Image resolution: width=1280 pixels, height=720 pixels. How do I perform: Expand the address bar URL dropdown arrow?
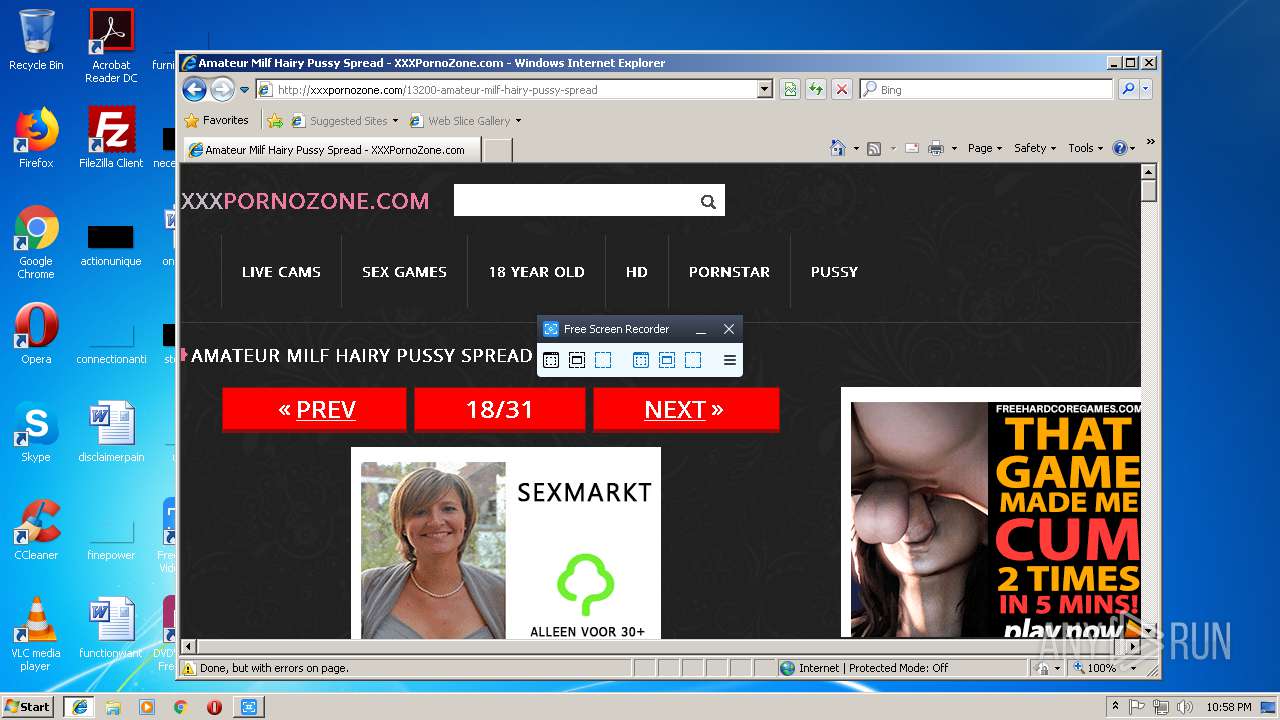click(x=765, y=89)
